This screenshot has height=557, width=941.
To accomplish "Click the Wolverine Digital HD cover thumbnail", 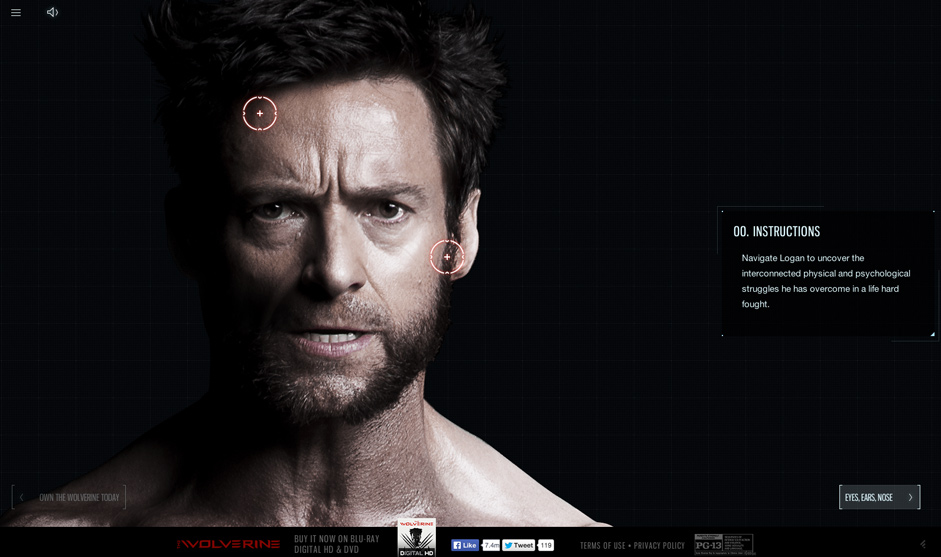I will pos(416,538).
